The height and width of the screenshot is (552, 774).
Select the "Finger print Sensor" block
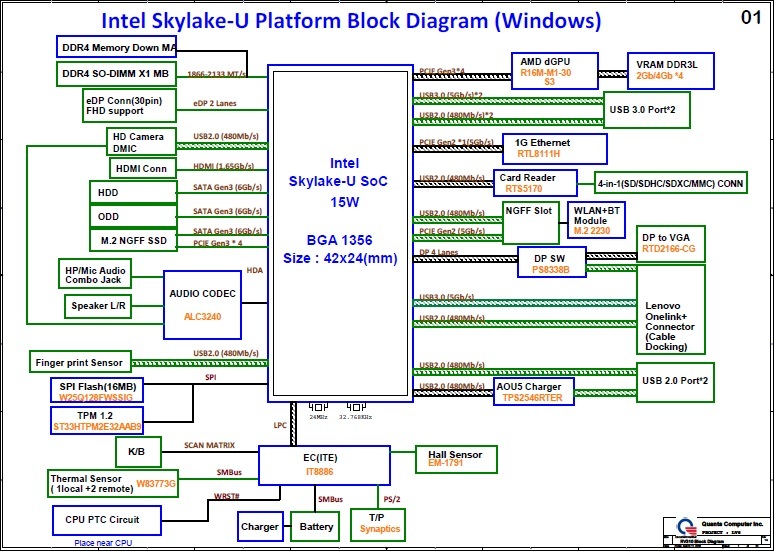pos(80,362)
